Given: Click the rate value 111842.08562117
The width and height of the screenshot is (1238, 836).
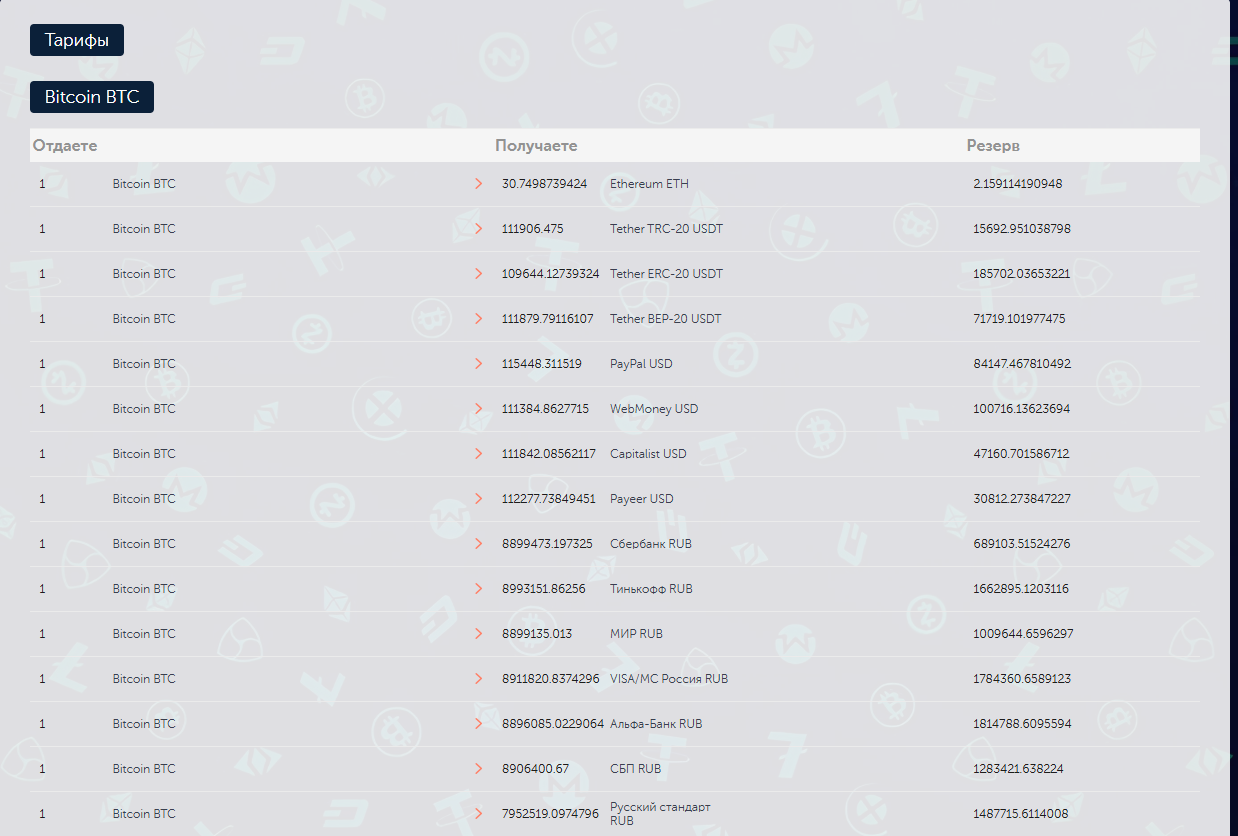Looking at the screenshot, I should (549, 454).
